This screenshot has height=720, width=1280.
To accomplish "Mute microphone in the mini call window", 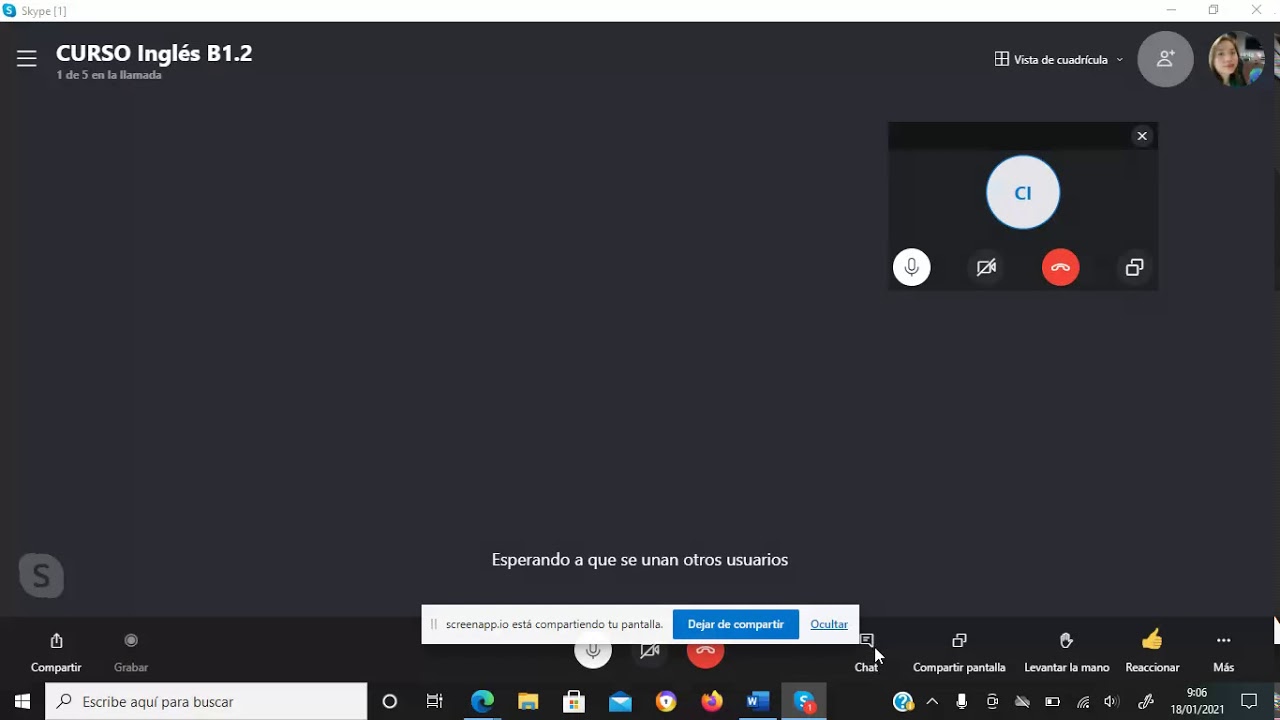I will 911,267.
